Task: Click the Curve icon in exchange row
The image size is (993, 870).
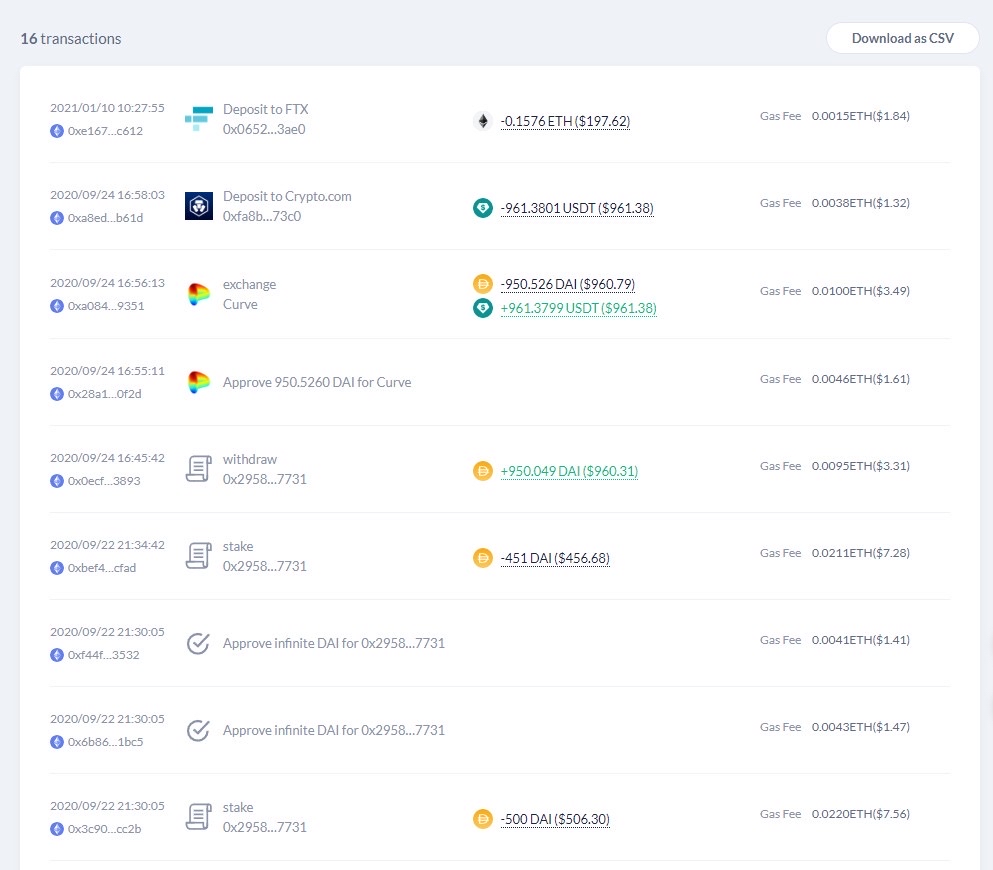Action: coord(199,295)
